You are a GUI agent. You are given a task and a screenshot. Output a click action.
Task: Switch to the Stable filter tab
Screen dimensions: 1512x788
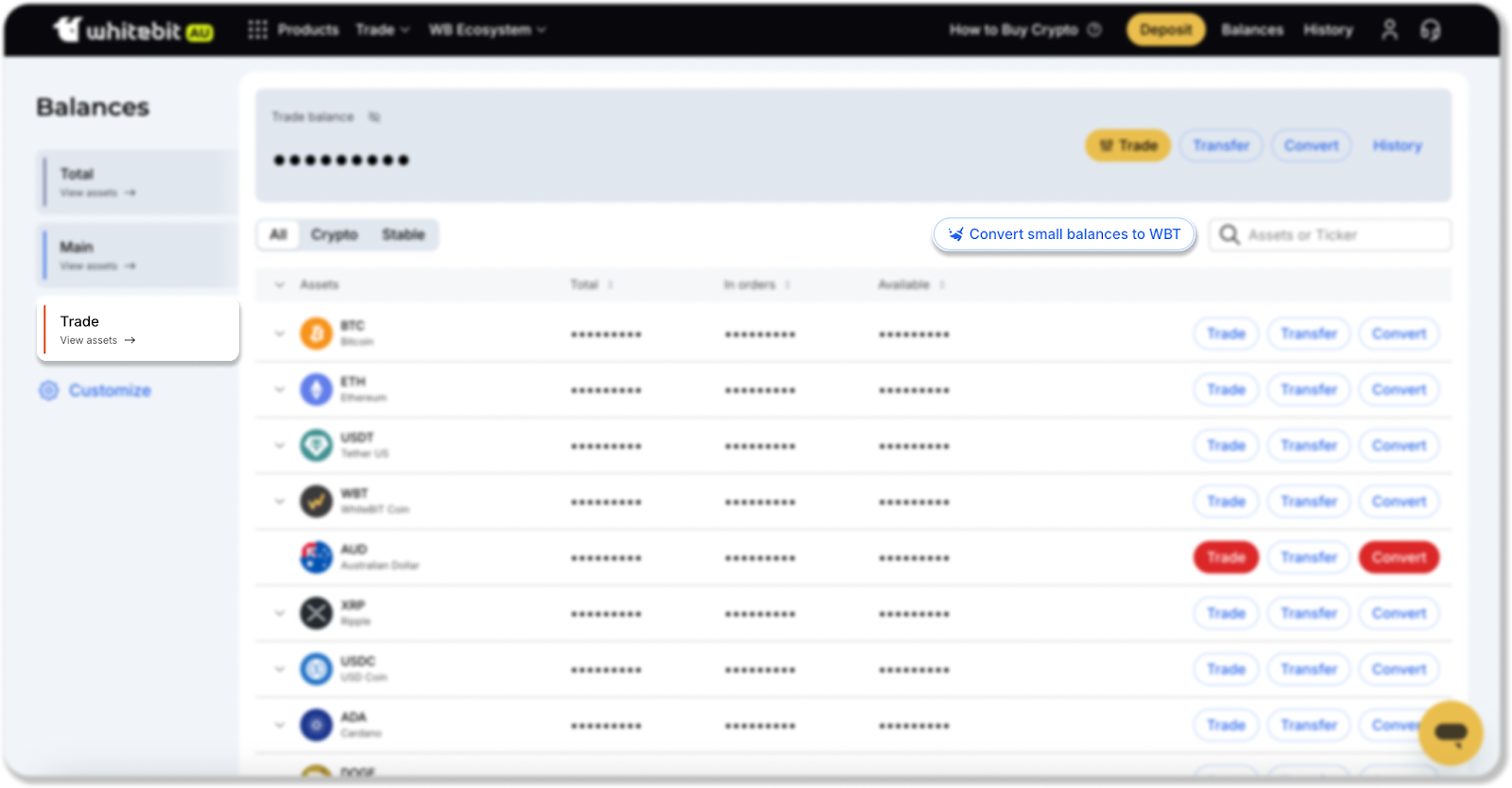[x=404, y=234]
